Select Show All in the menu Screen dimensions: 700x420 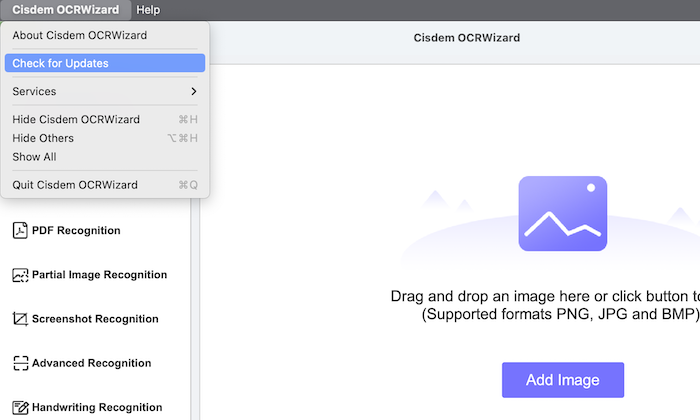pos(34,157)
